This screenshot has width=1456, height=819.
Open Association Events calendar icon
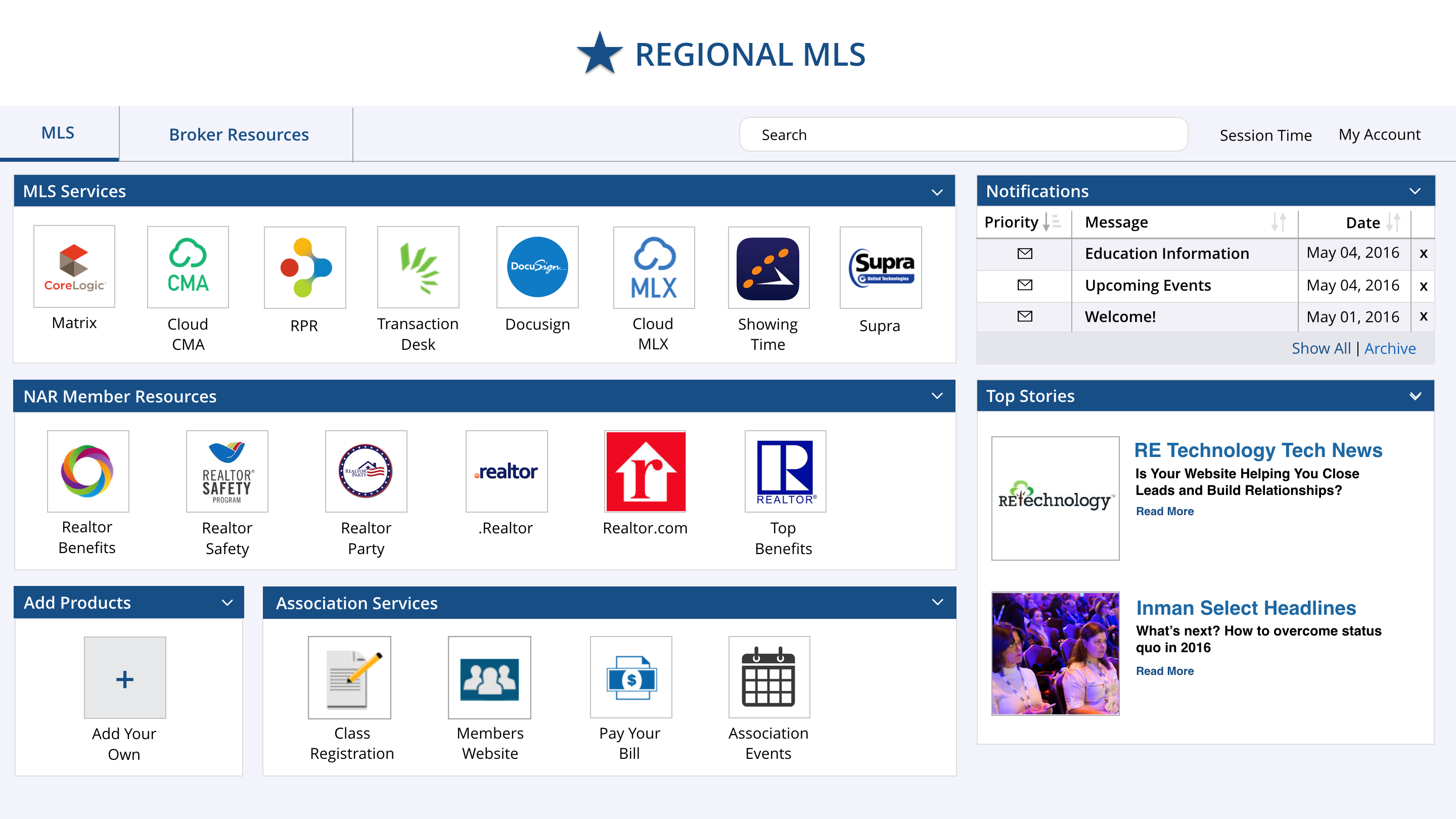[x=769, y=677]
